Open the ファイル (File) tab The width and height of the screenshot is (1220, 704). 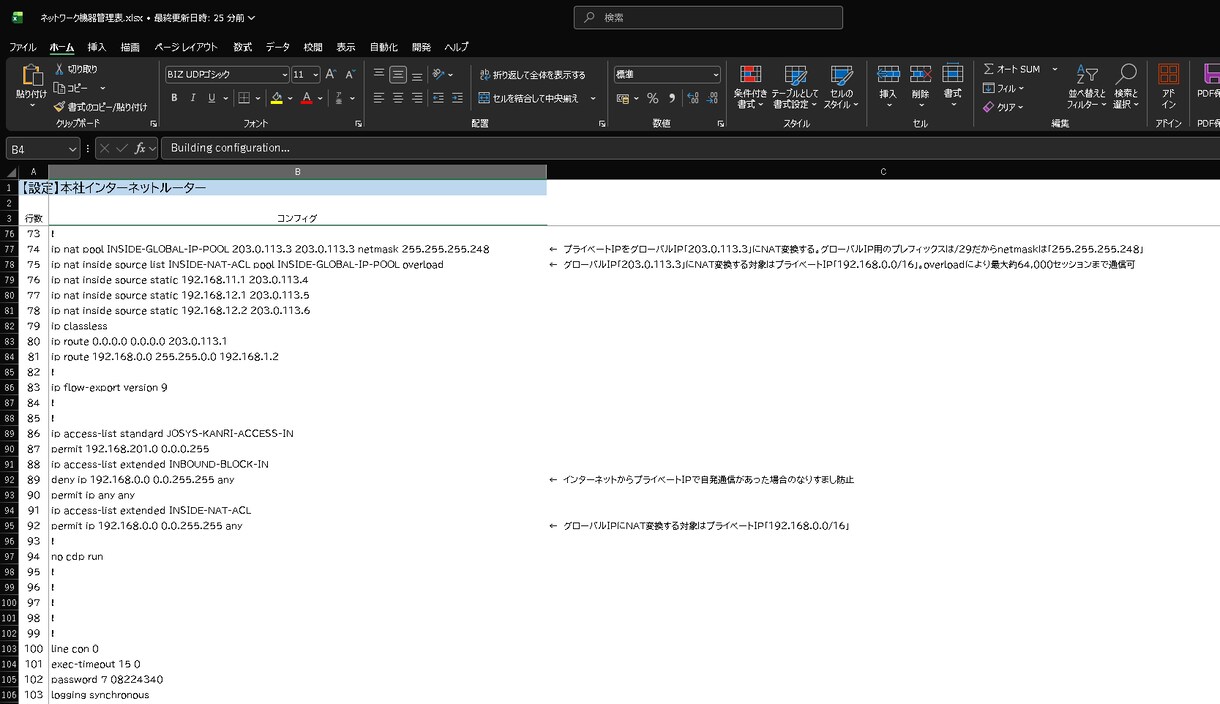pos(23,47)
